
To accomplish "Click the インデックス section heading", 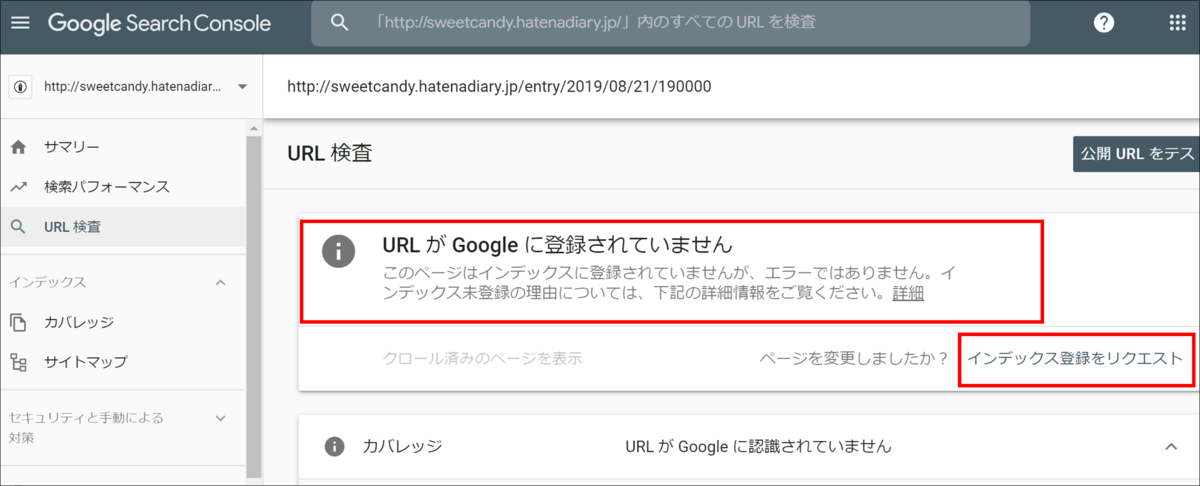I will pos(46,282).
